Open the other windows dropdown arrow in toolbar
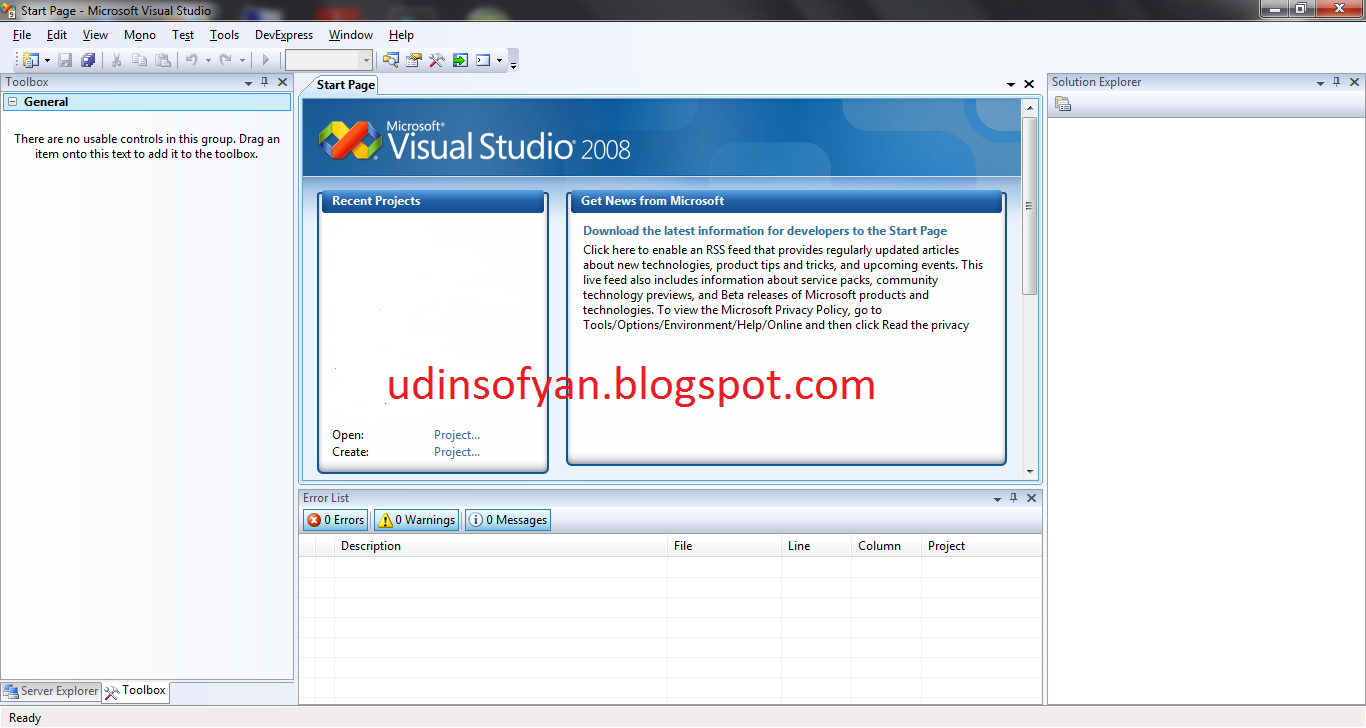This screenshot has height=728, width=1366. click(x=499, y=61)
